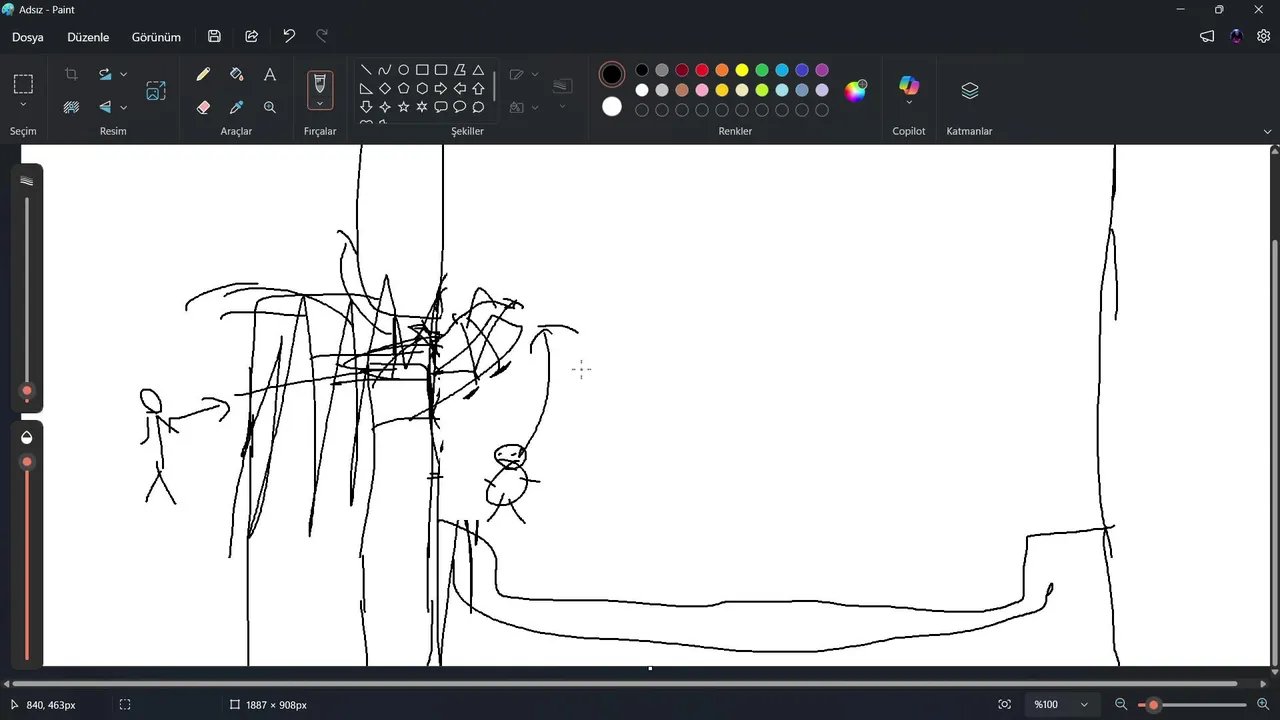1280x720 pixels.
Task: Click the rectangular selection tool
Action: [23, 83]
